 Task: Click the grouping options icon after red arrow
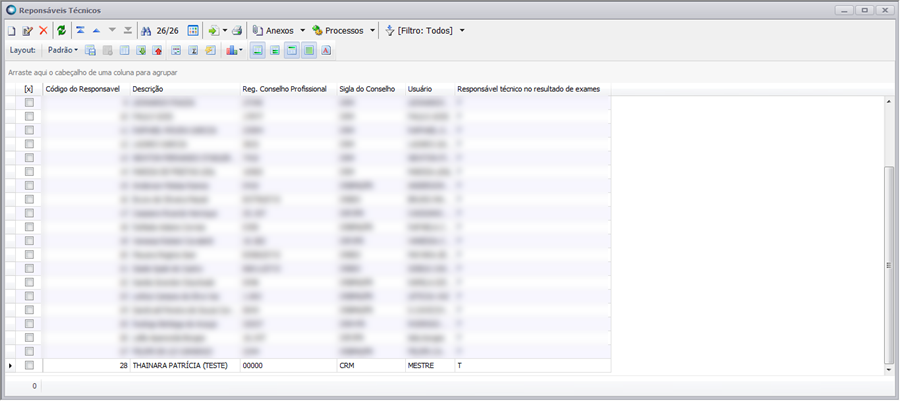[x=176, y=50]
